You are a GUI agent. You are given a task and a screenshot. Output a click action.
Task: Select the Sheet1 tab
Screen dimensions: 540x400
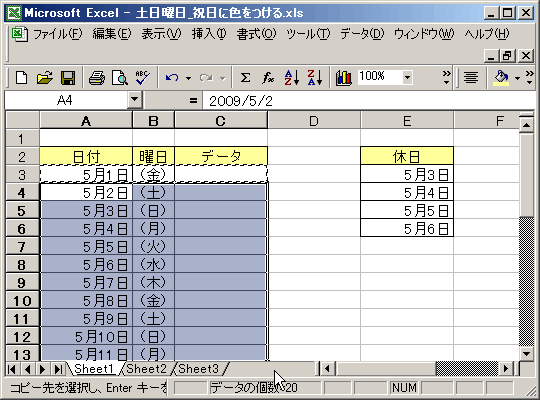[x=94, y=369]
